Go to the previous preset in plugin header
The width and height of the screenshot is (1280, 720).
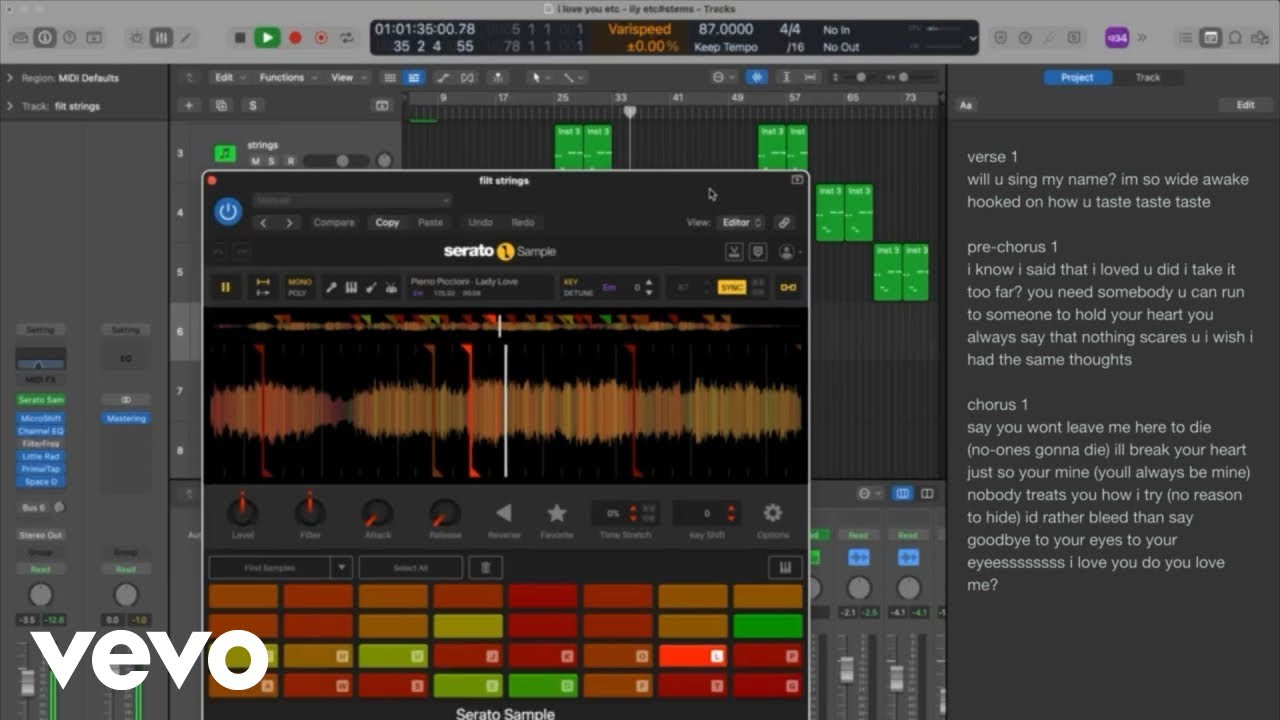263,223
